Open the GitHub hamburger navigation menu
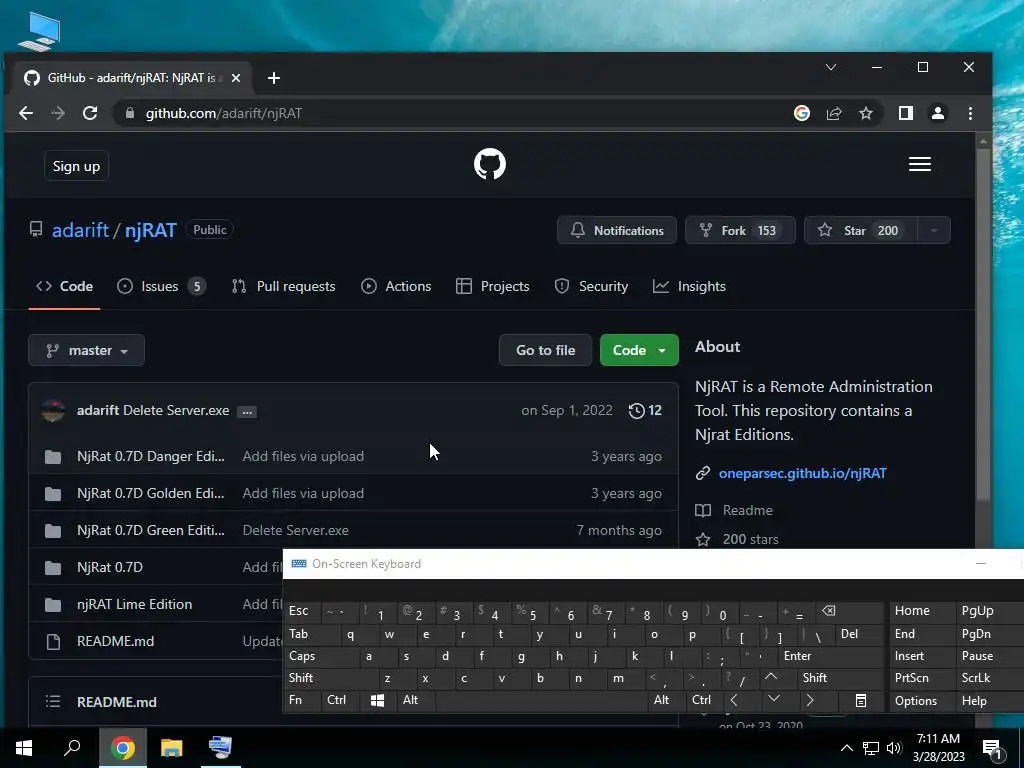 coord(920,164)
